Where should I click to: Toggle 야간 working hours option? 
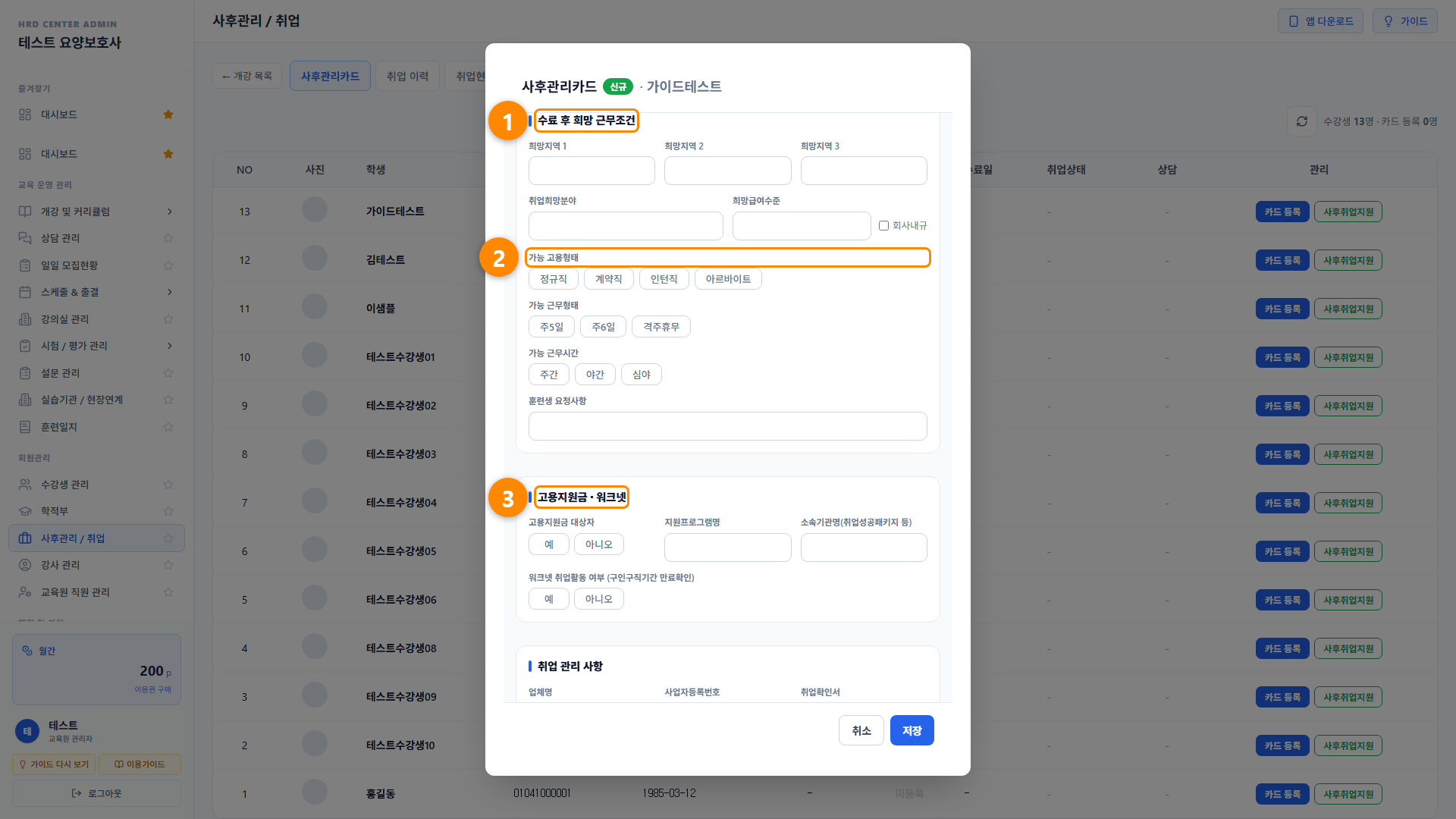tap(595, 375)
